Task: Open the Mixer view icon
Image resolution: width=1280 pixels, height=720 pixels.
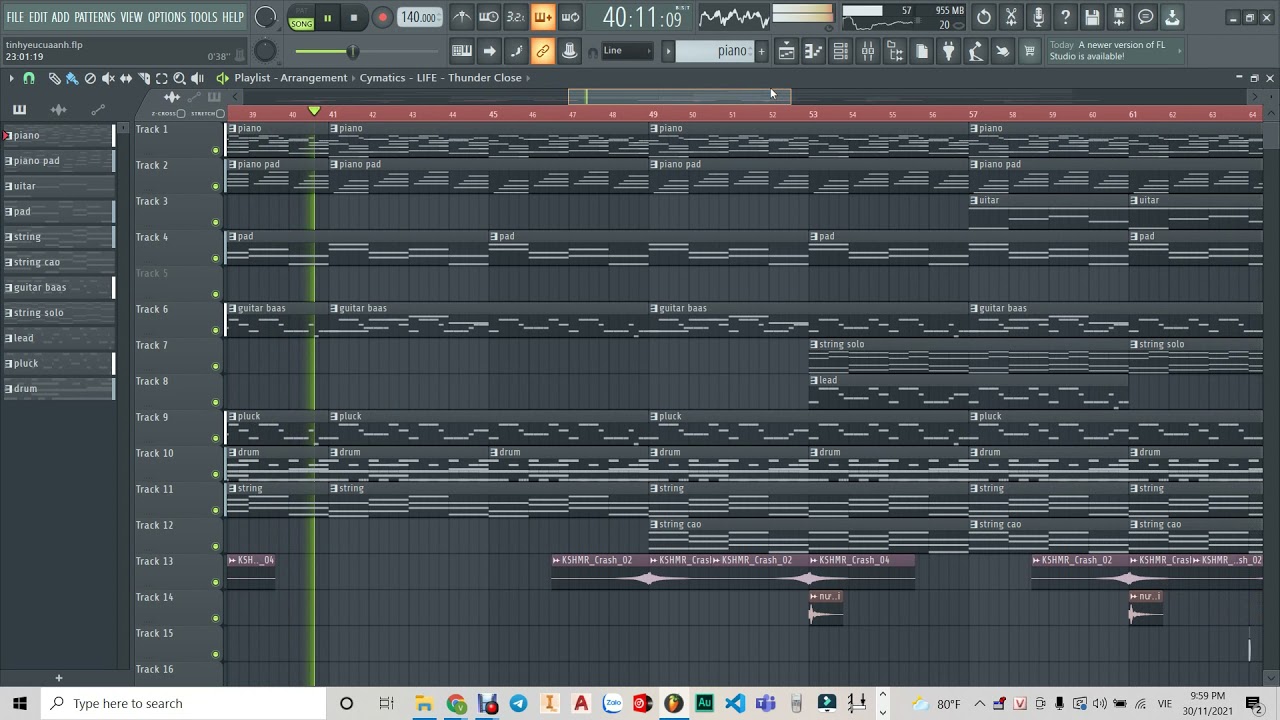Action: (x=868, y=51)
